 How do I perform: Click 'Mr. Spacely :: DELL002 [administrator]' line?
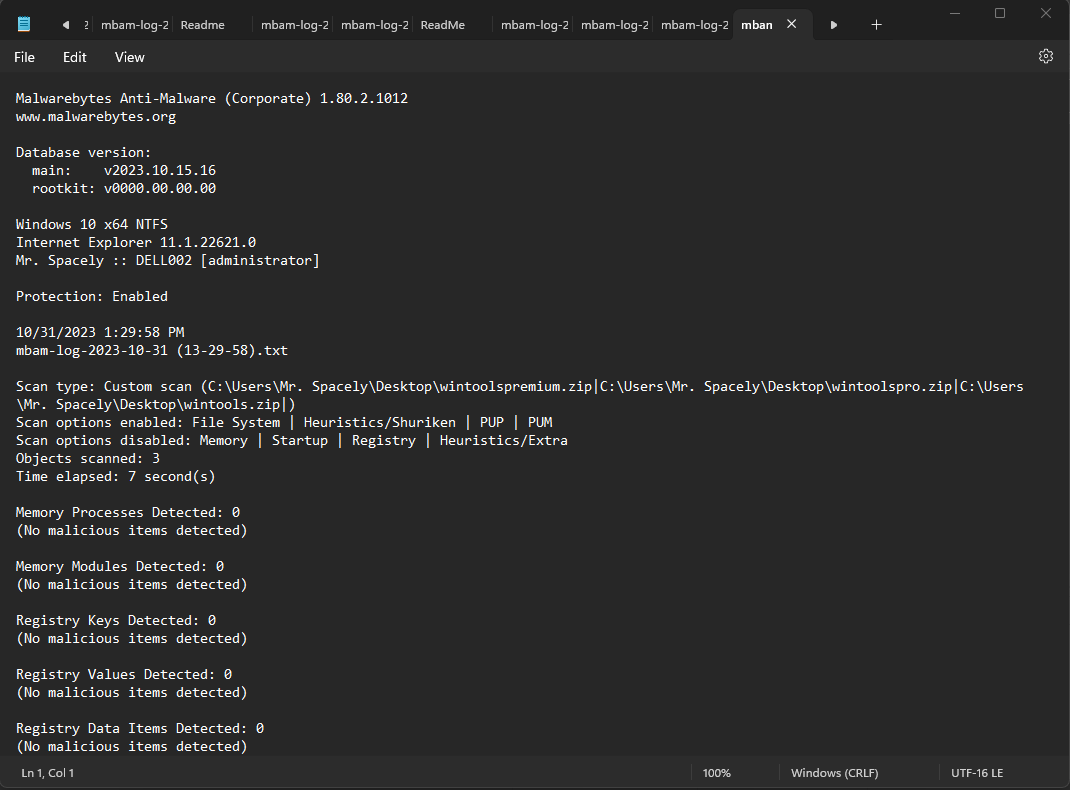(x=167, y=261)
